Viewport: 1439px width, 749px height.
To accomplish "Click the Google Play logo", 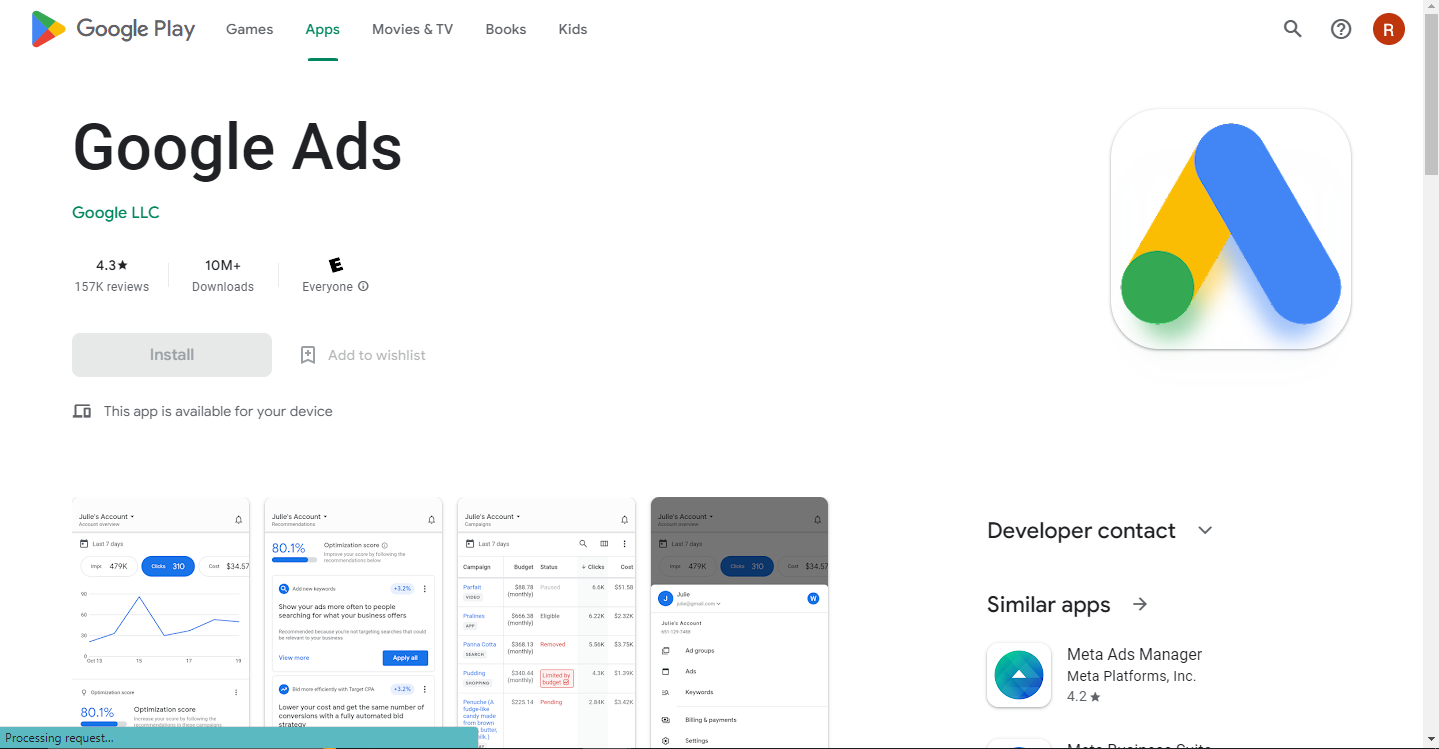I will tap(113, 29).
